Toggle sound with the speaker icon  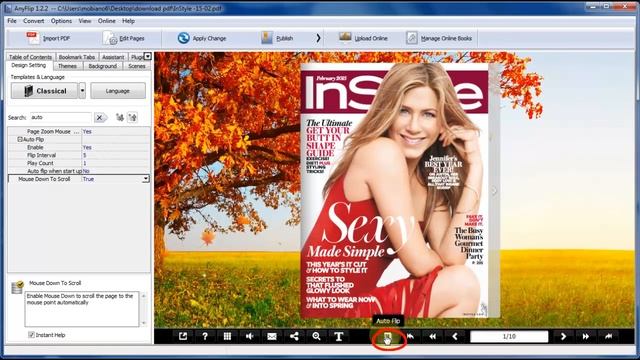click(249, 336)
